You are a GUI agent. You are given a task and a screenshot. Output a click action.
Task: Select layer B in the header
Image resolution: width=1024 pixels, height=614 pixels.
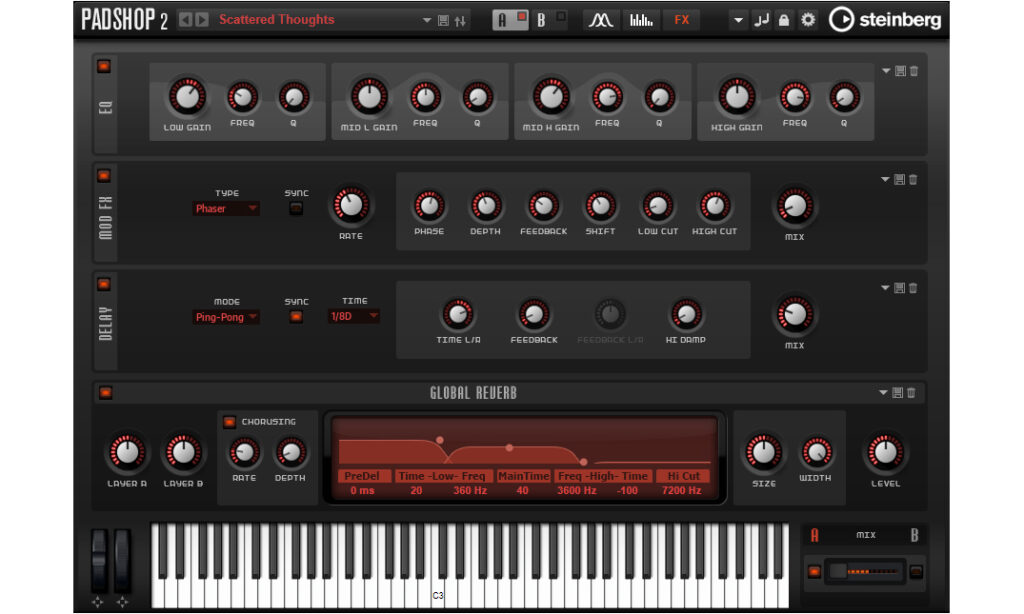(x=541, y=21)
